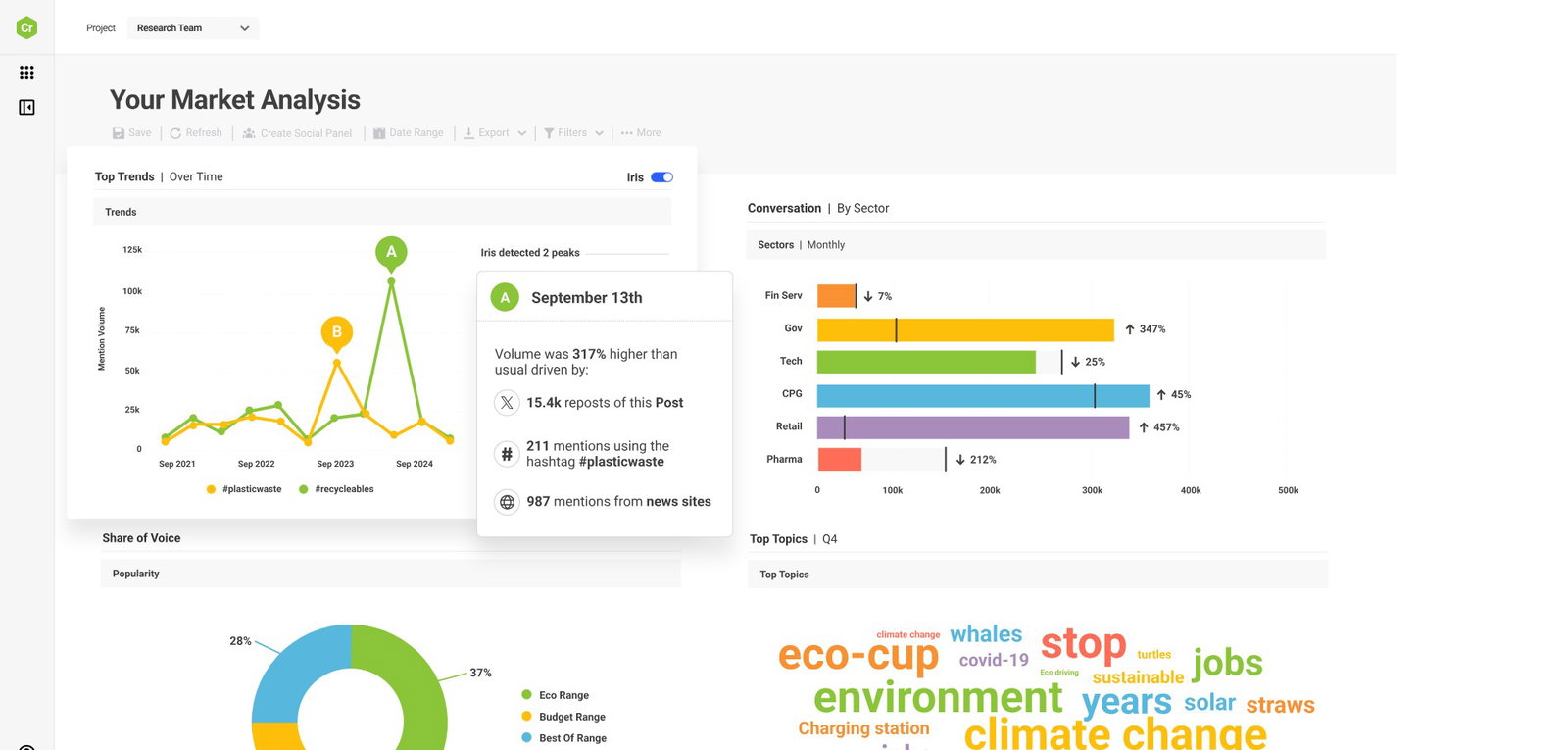The image size is (1568, 750).
Task: Click 'Iris detected 2 peaks' label
Action: 530,253
